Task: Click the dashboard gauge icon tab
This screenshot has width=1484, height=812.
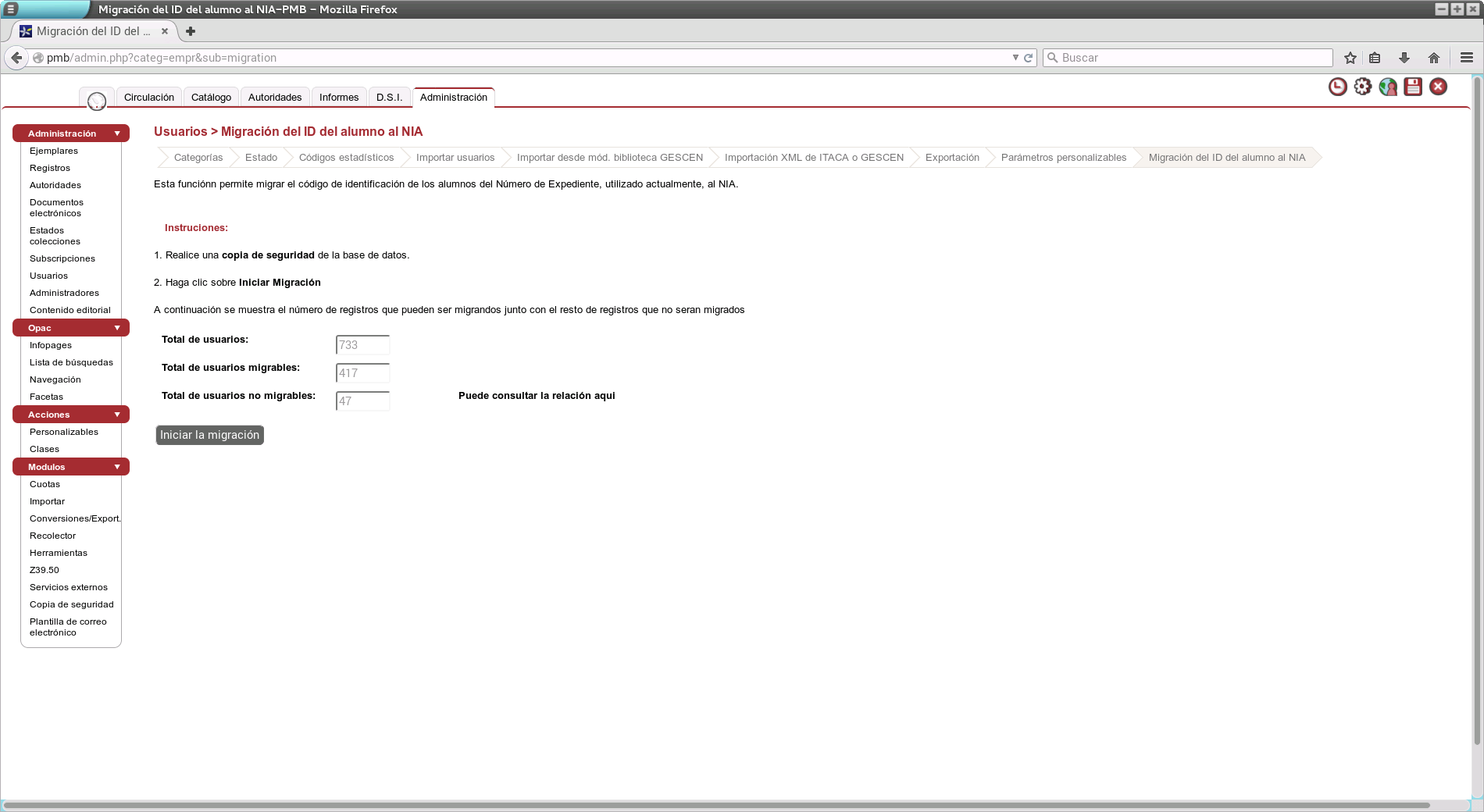Action: (97, 100)
